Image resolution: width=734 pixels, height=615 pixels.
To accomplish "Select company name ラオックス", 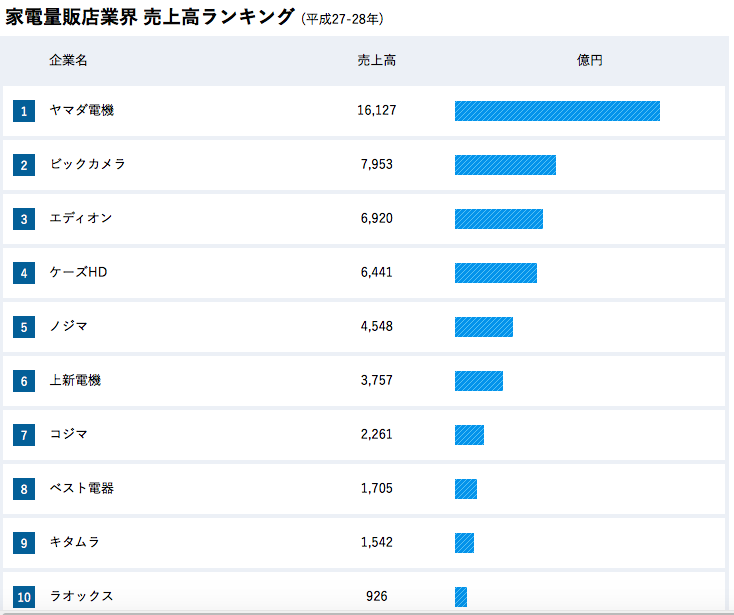I will click(81, 596).
